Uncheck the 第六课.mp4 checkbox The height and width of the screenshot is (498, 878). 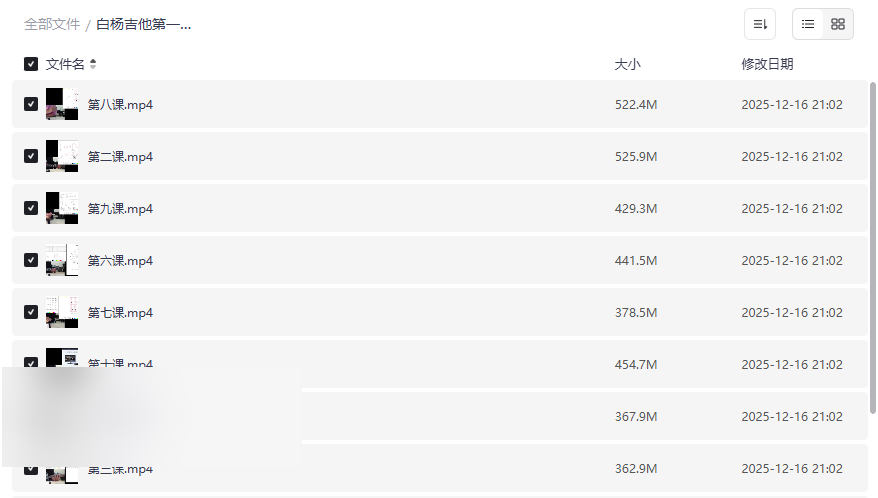[x=31, y=260]
